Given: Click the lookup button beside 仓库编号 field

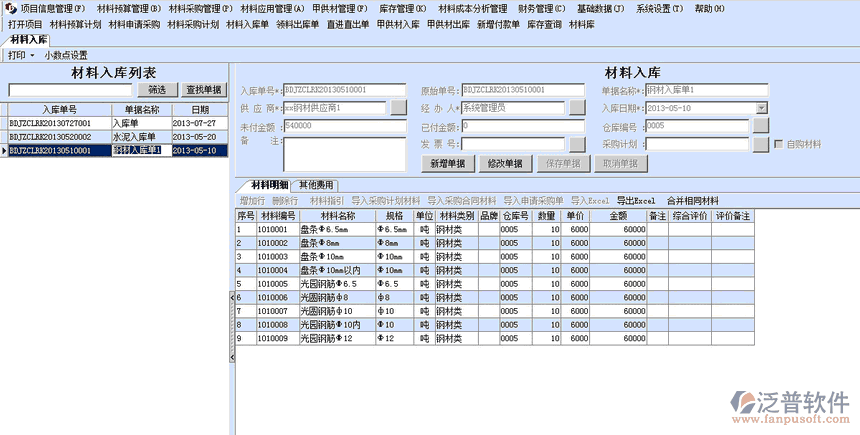Looking at the screenshot, I should click(760, 126).
